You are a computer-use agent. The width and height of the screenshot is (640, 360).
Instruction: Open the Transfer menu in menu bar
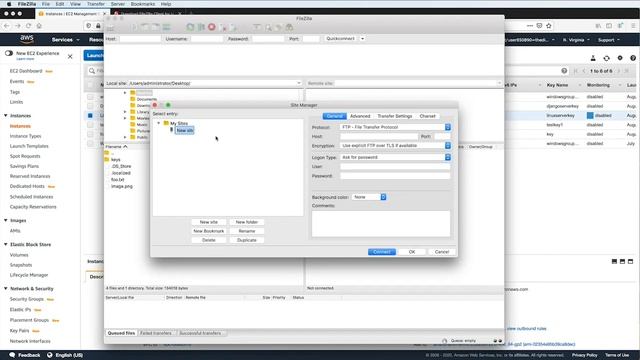tap(96, 4)
